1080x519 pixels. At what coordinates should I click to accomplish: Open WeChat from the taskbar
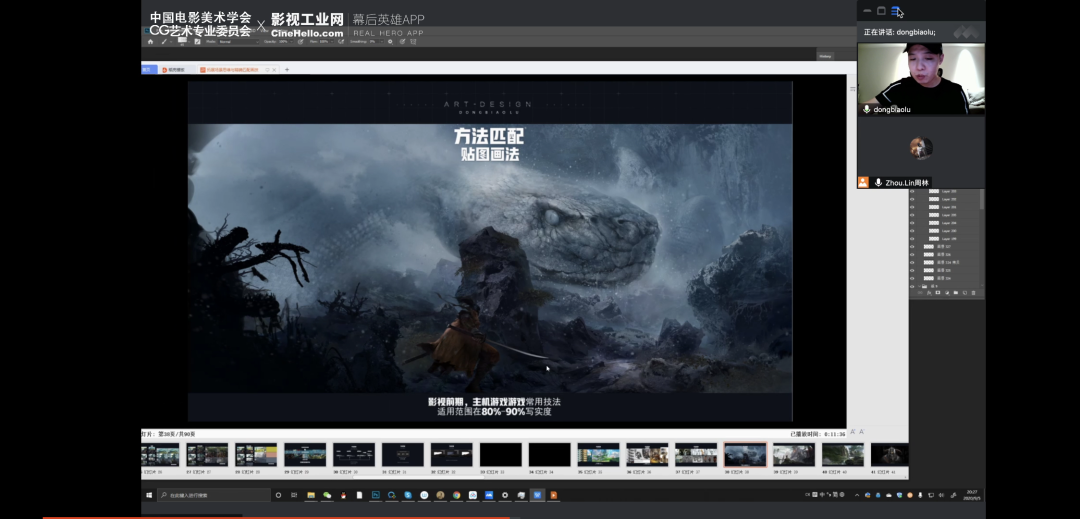tap(326, 495)
